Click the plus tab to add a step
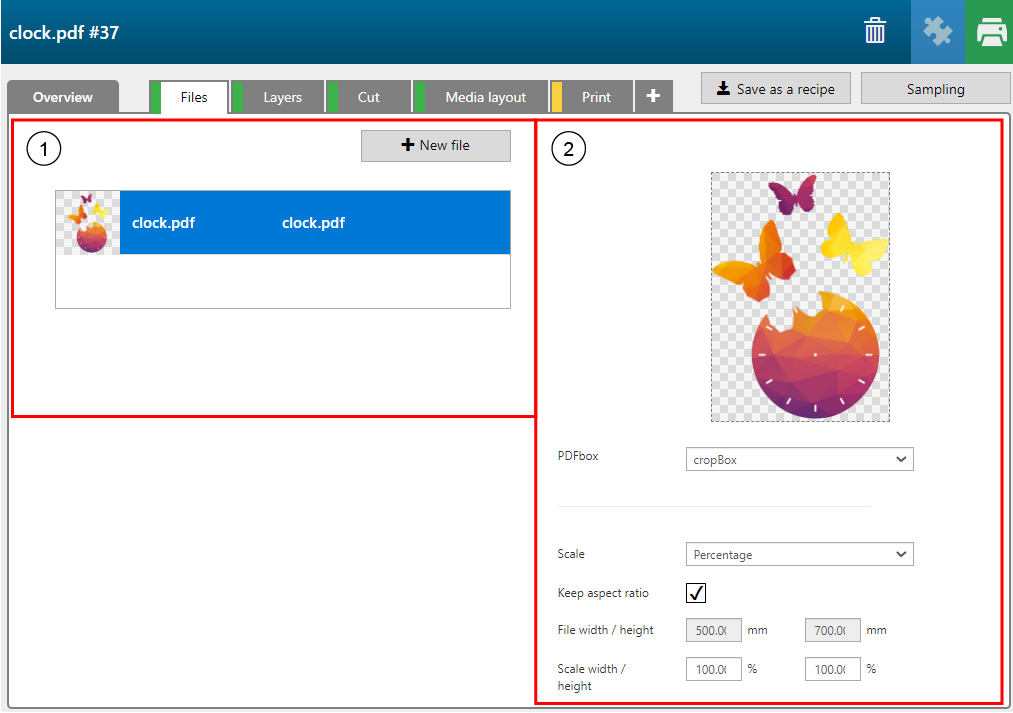 653,96
